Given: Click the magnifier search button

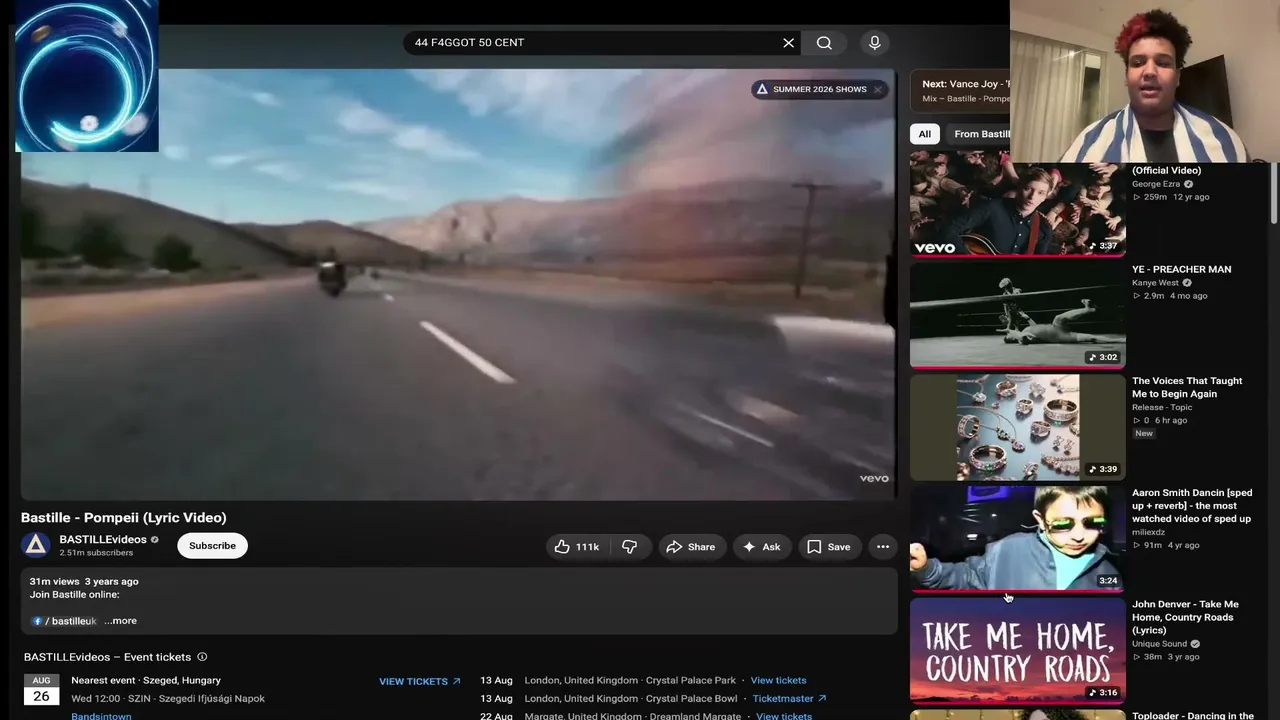Looking at the screenshot, I should coord(824,43).
